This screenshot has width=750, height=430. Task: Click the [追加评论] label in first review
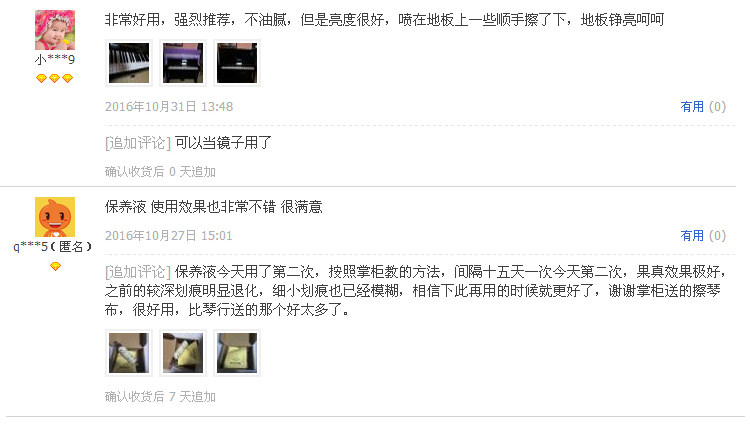[138, 143]
